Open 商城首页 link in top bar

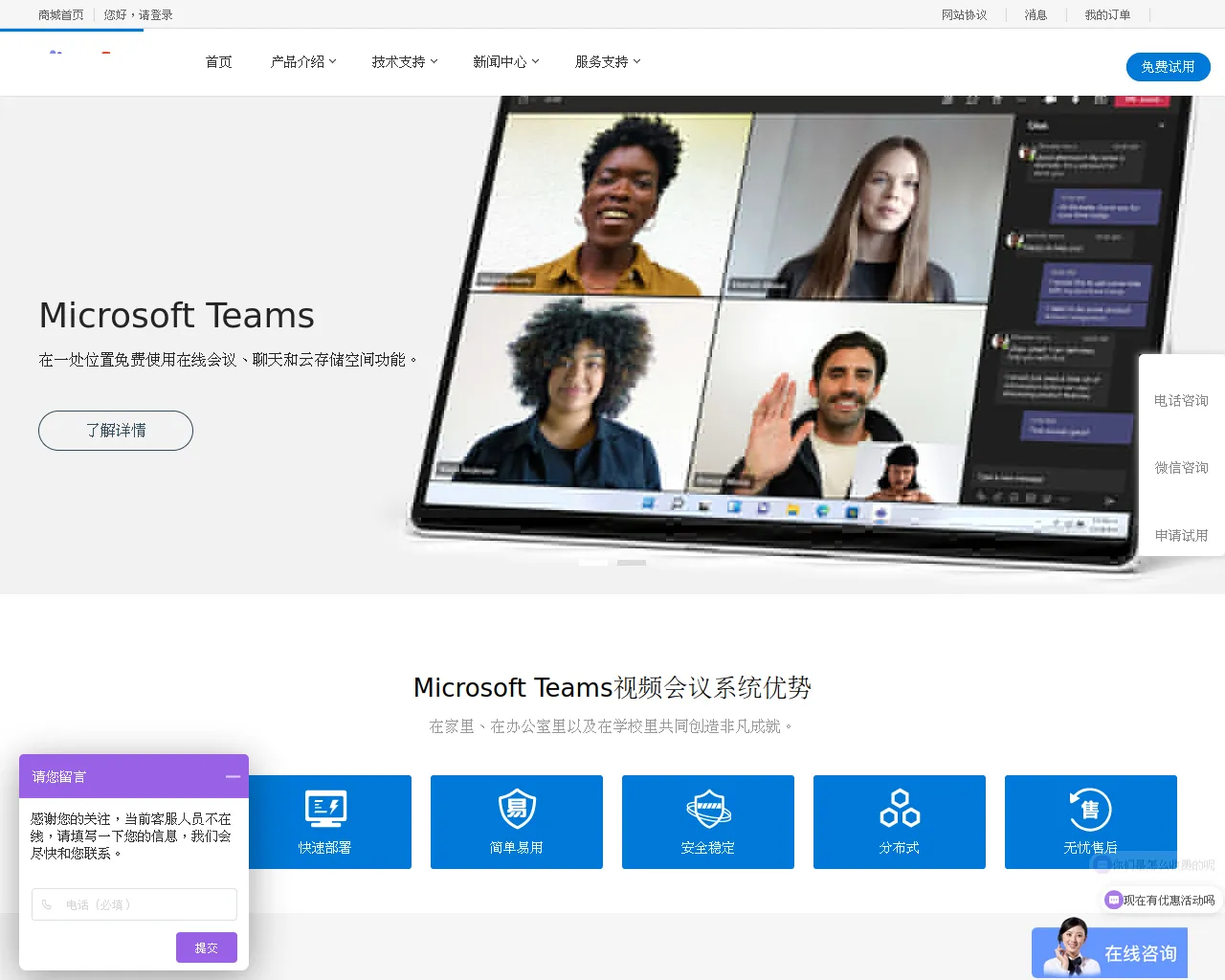[61, 14]
